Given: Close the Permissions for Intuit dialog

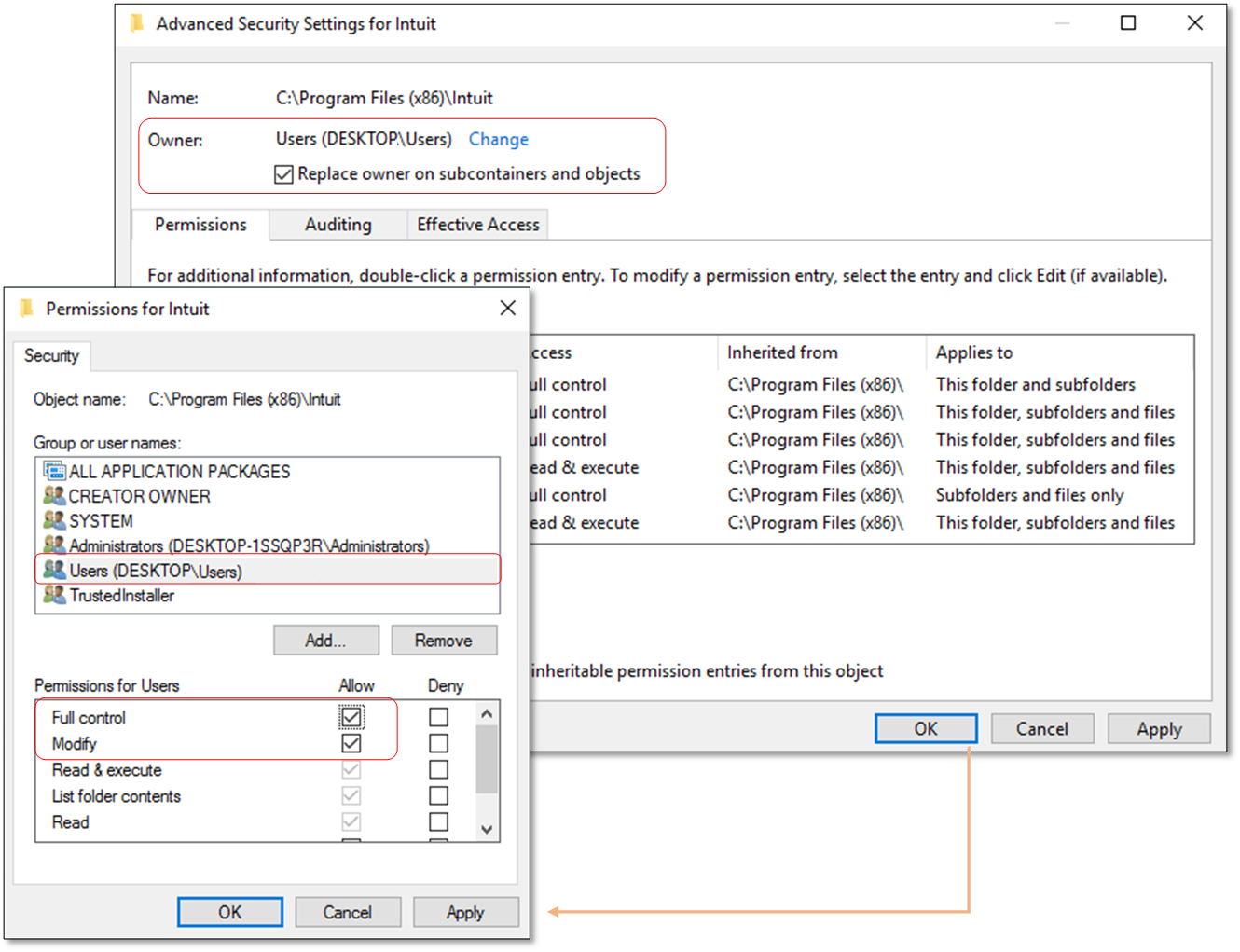Looking at the screenshot, I should [x=507, y=308].
